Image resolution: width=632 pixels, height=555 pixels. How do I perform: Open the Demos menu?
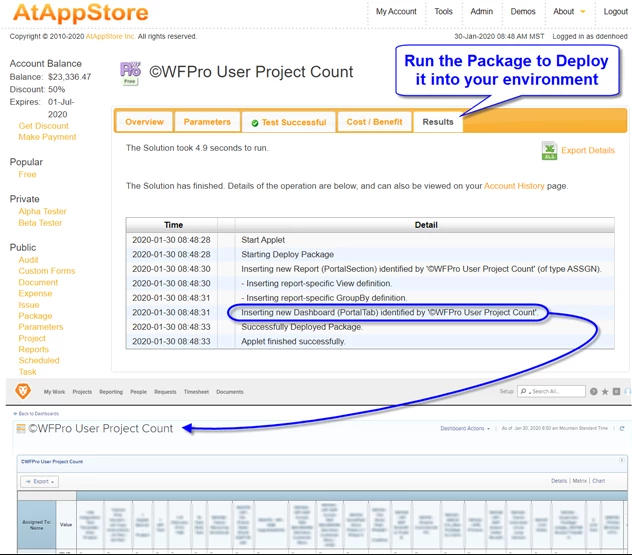(x=523, y=12)
